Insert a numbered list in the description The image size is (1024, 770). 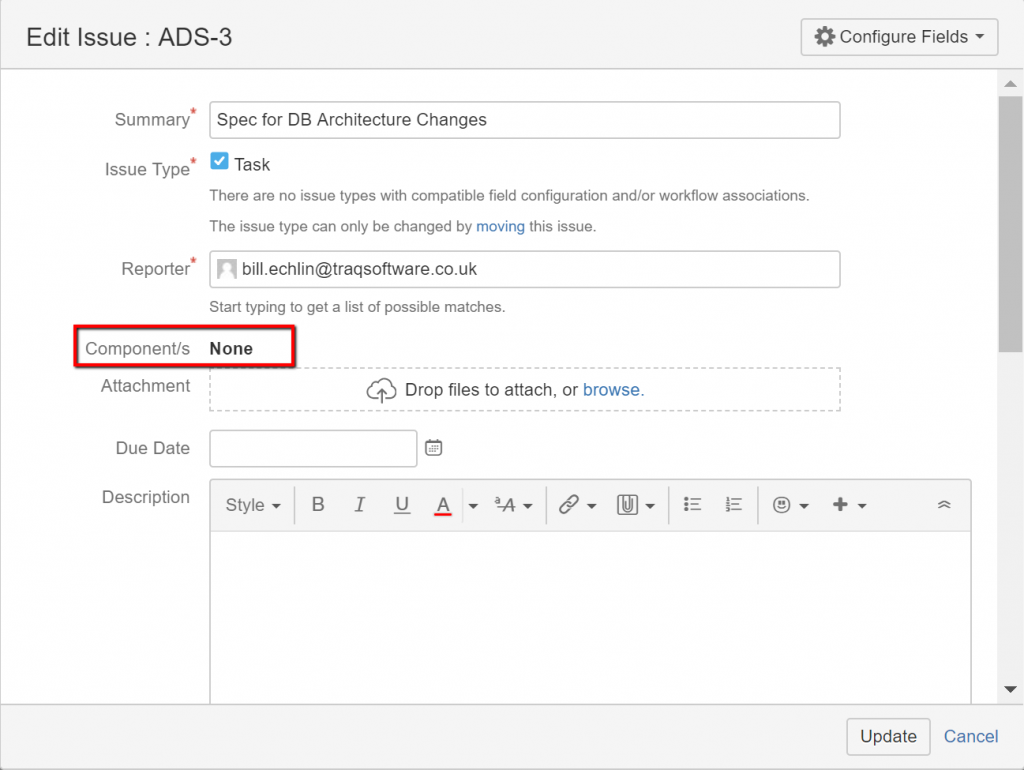tap(733, 504)
